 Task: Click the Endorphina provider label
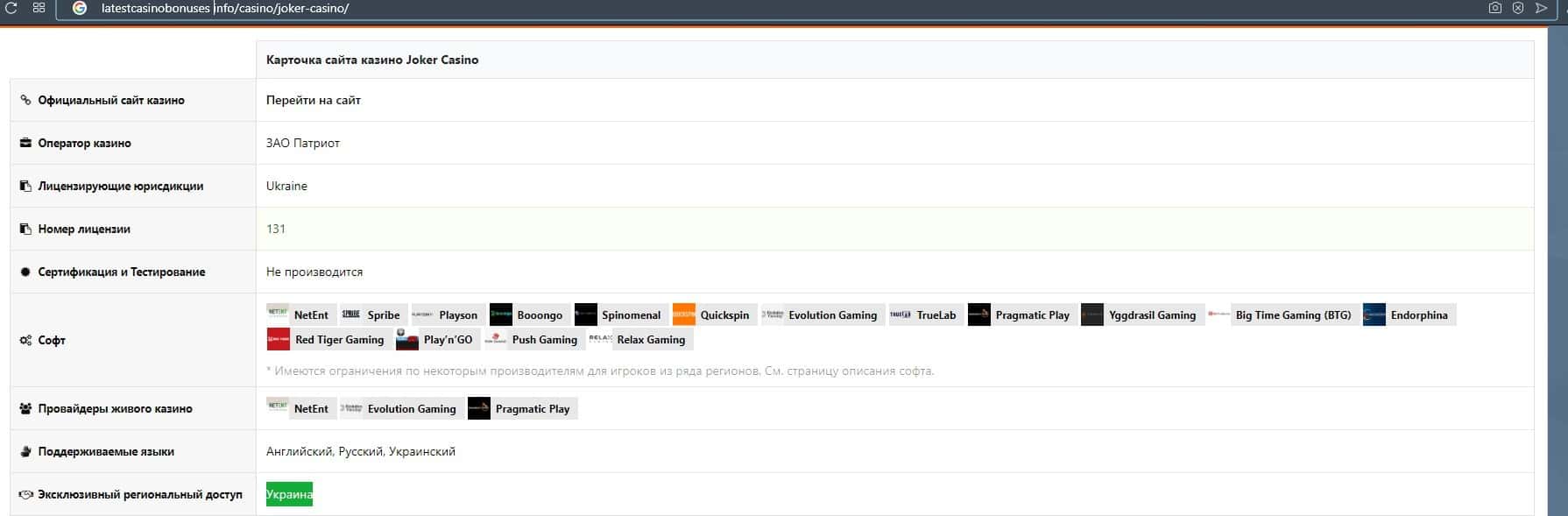coord(1419,315)
